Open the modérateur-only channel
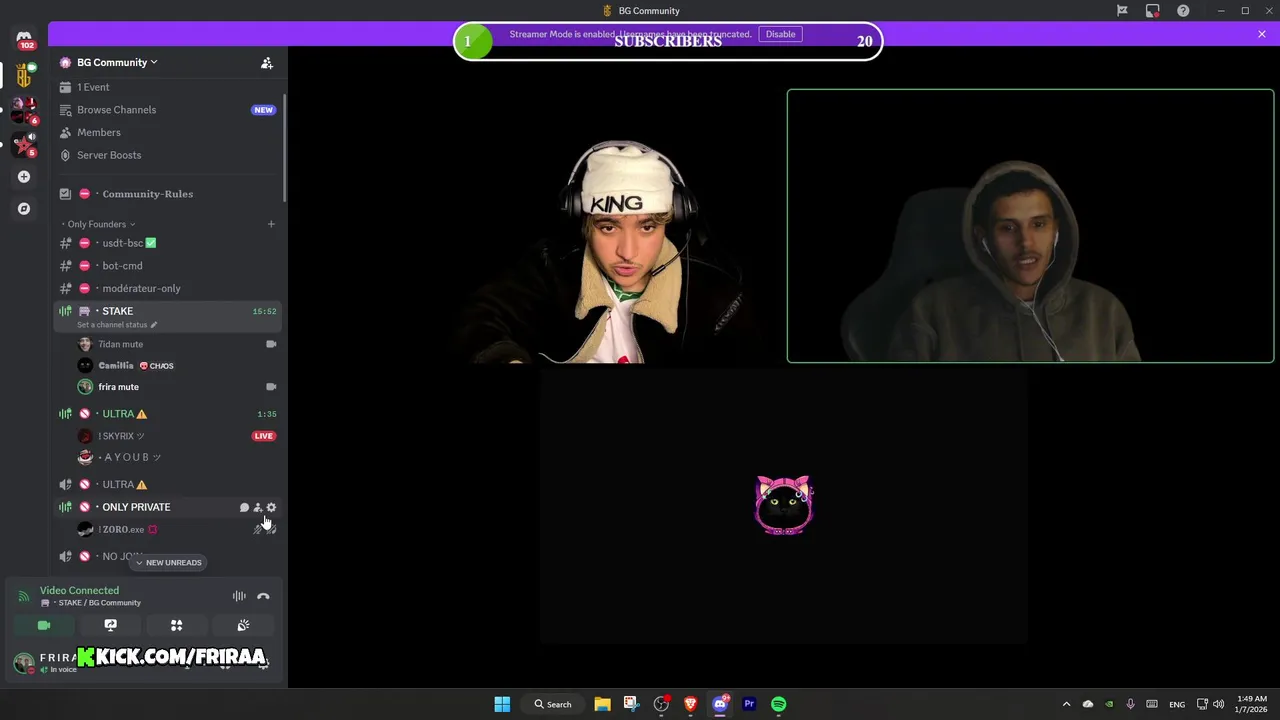 click(168, 288)
